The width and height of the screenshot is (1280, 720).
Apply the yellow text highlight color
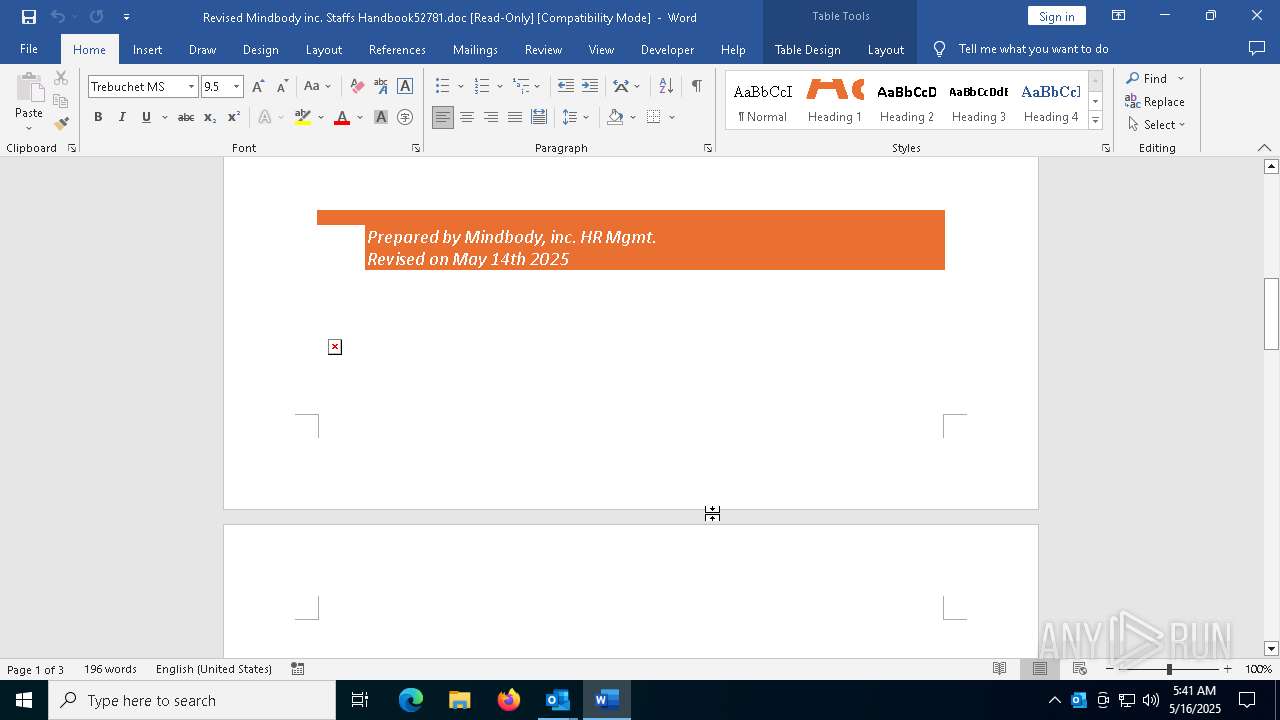pyautogui.click(x=303, y=118)
